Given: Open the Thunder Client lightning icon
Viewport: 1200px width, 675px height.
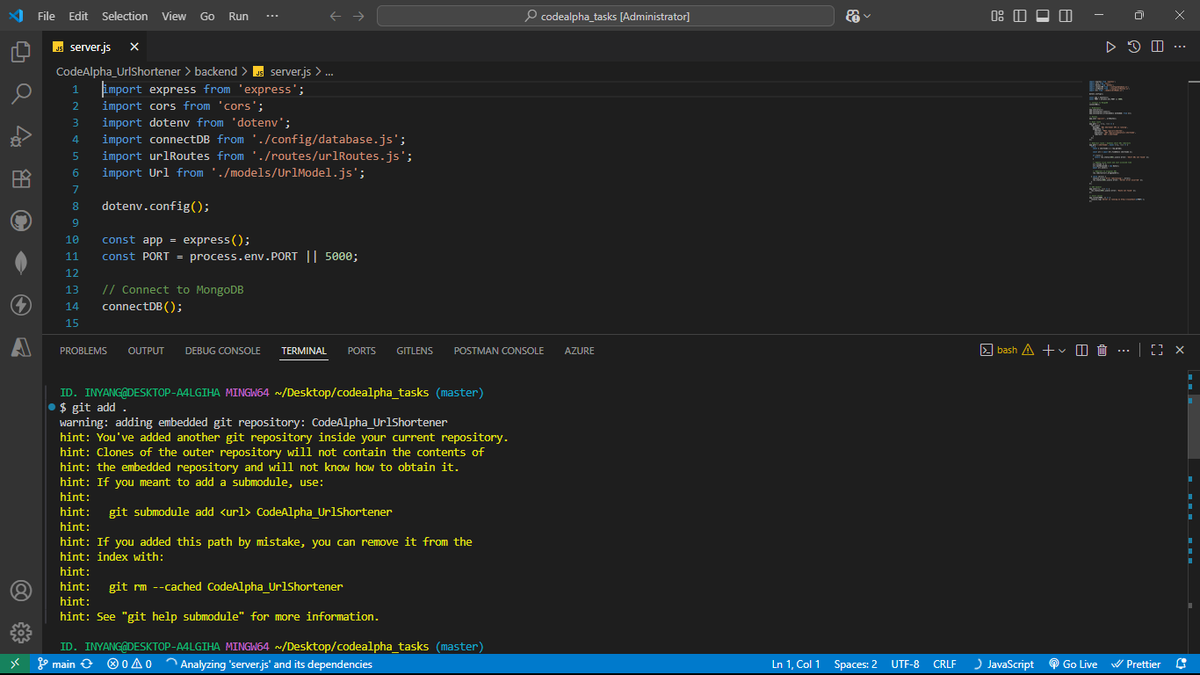Looking at the screenshot, I should pos(21,305).
